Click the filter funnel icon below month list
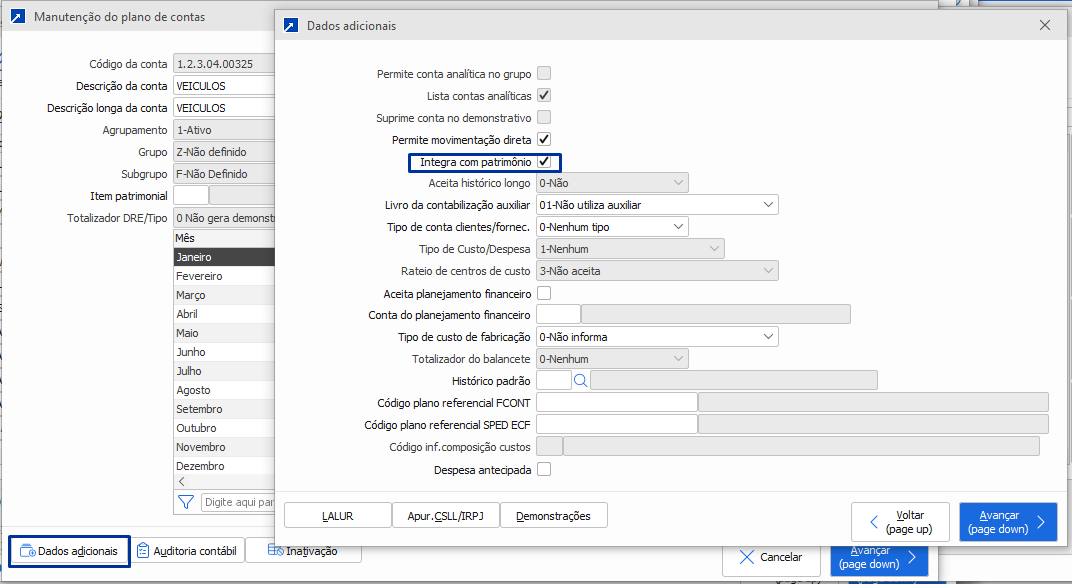 [185, 502]
